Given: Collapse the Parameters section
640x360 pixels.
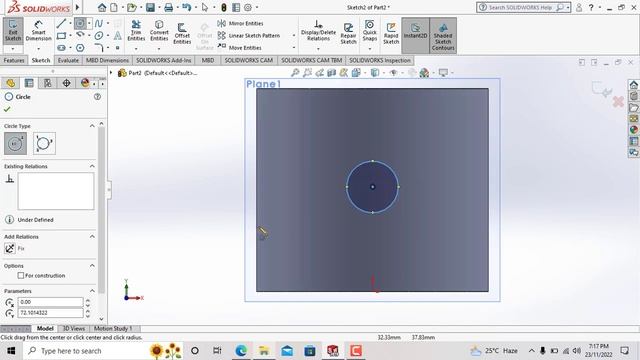Looking at the screenshot, I should [x=92, y=291].
